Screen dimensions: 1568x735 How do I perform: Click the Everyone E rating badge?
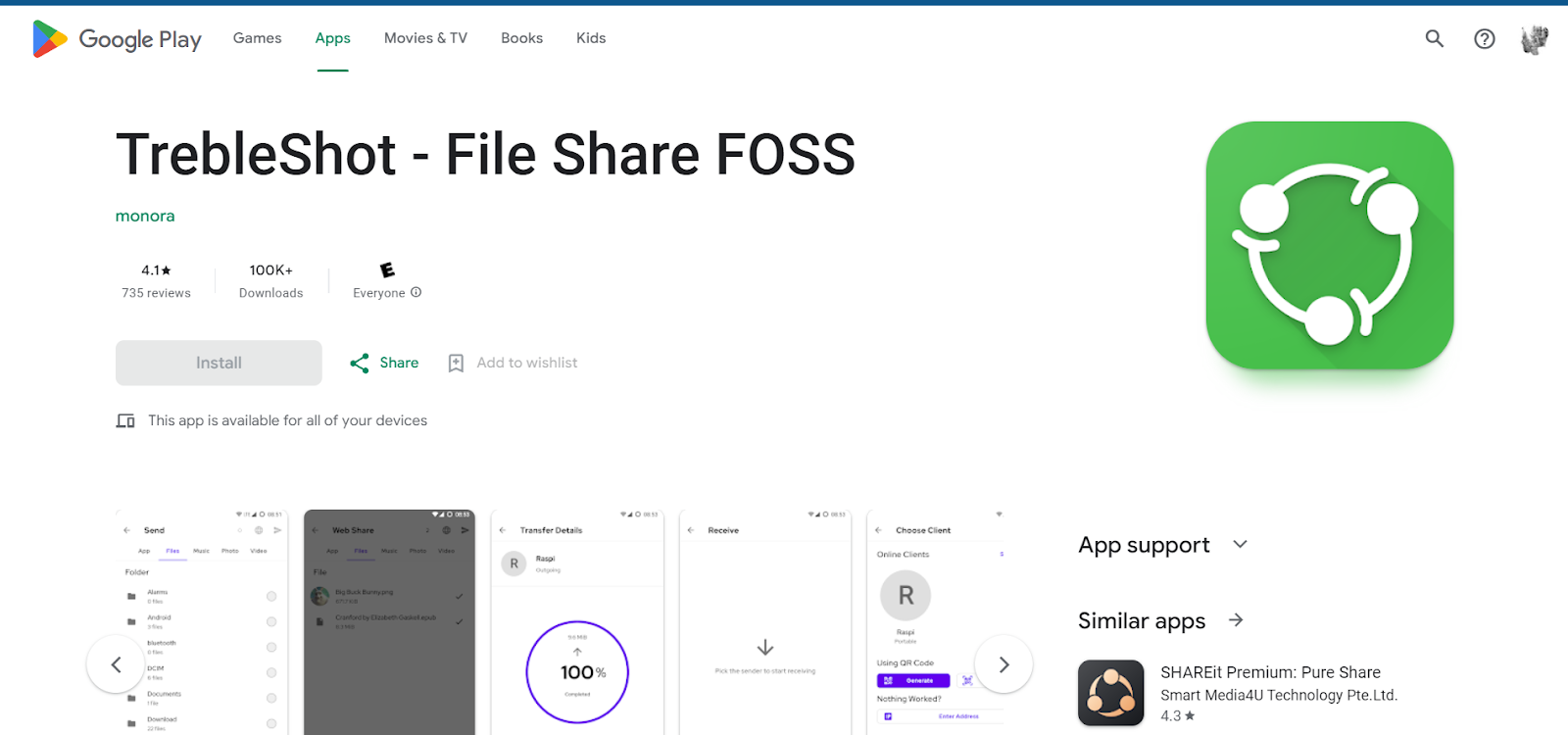coord(387,269)
